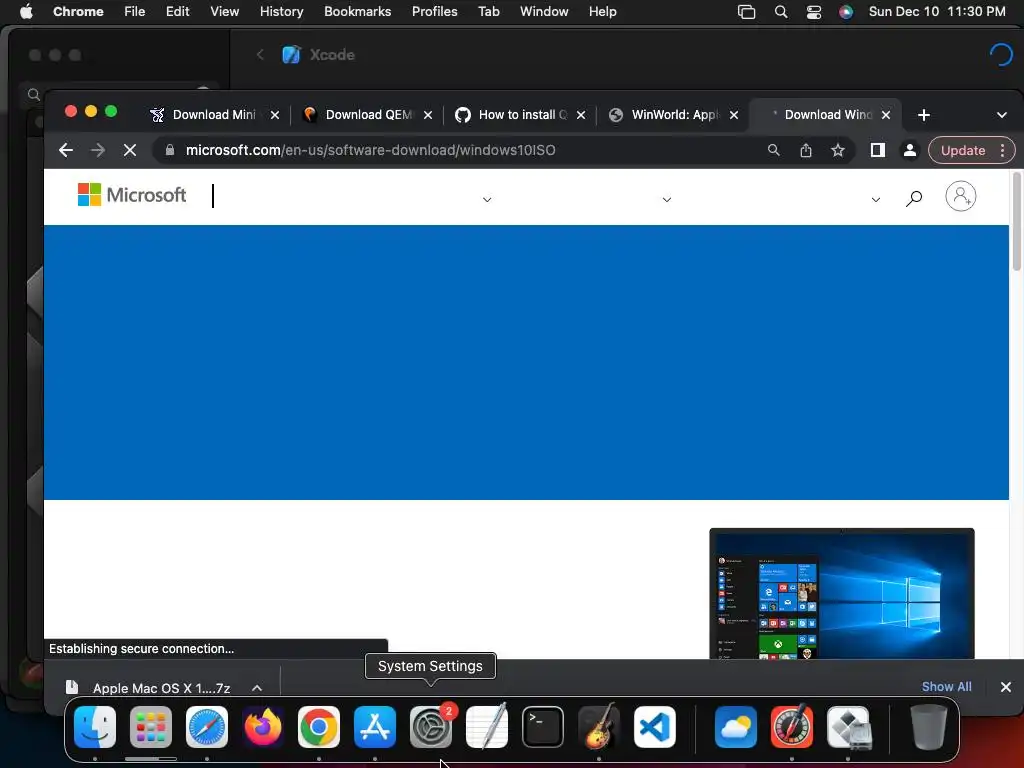1024x768 pixels.
Task: Open the Chrome three-dot menu
Action: point(1002,150)
